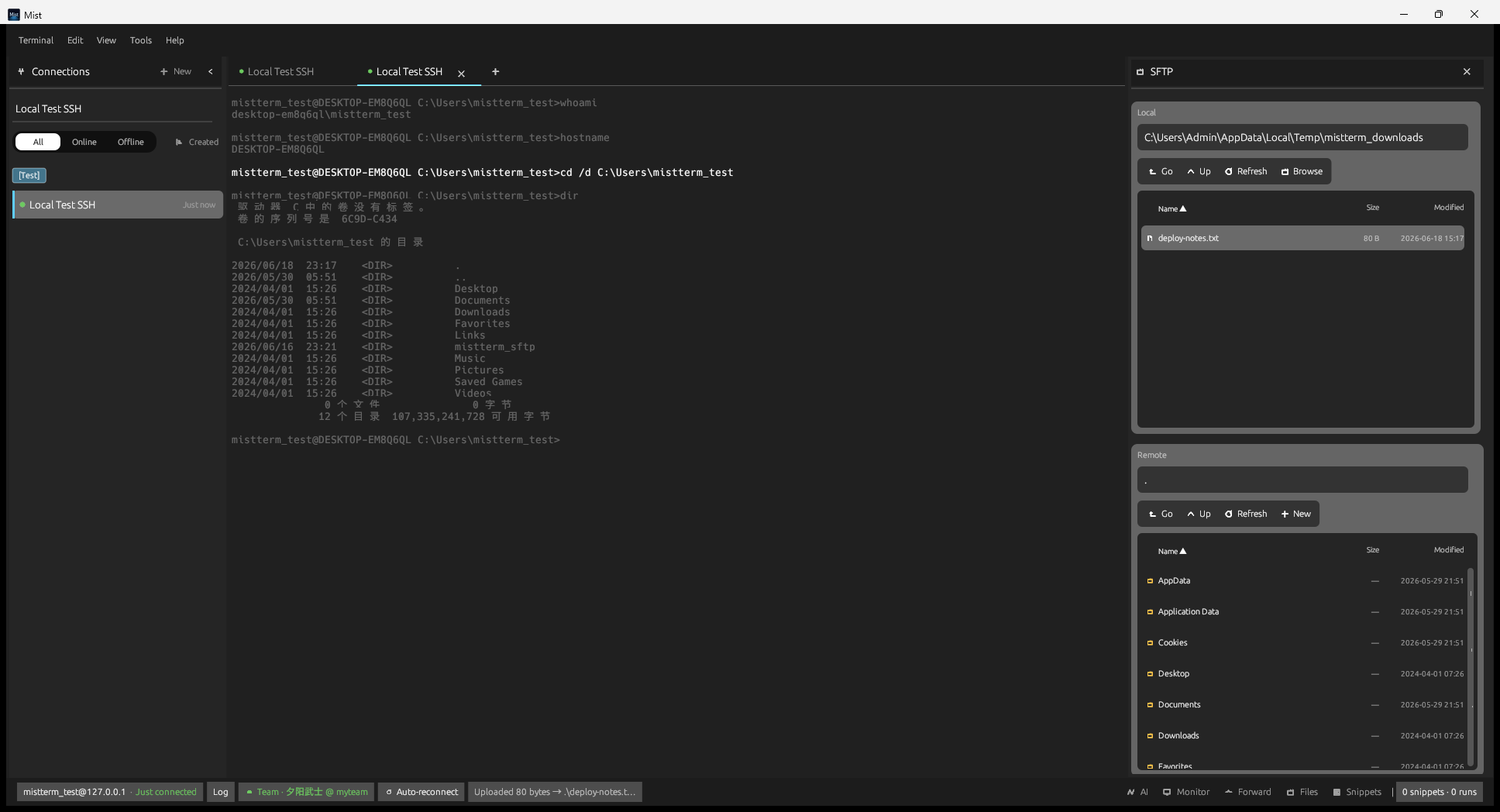
Task: Open Local Test SSH connection entry
Action: (118, 205)
